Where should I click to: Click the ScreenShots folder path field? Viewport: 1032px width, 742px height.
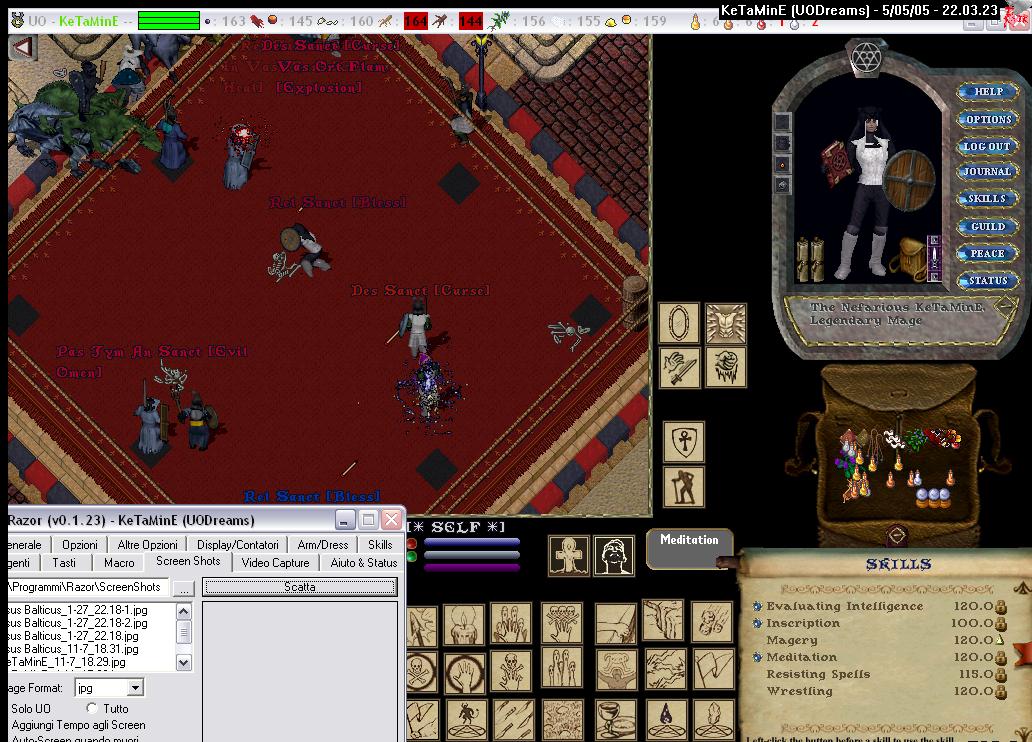tap(88, 587)
